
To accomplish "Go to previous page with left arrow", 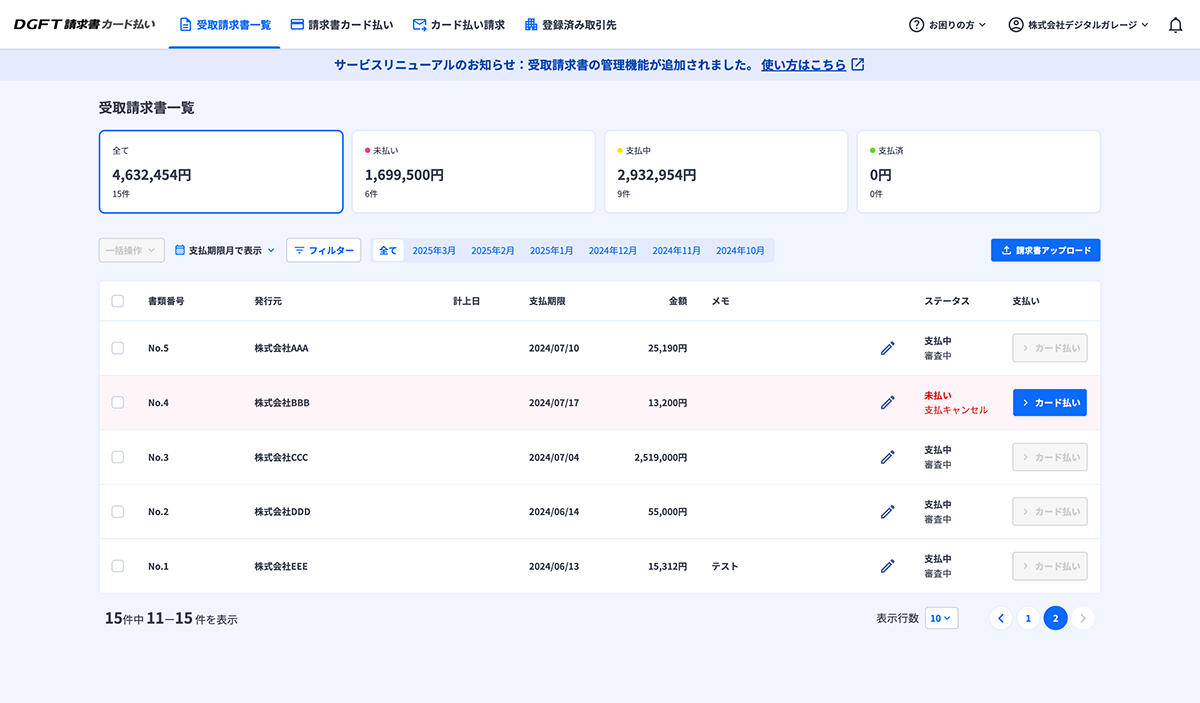I will 1000,618.
